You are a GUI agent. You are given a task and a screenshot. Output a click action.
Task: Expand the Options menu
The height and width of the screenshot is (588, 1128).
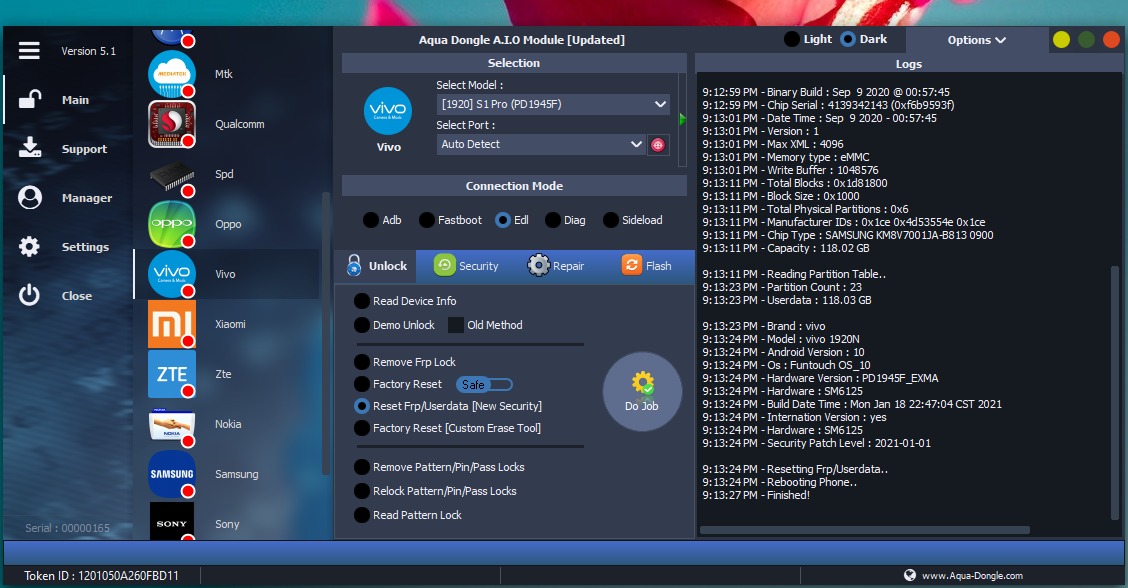[976, 40]
